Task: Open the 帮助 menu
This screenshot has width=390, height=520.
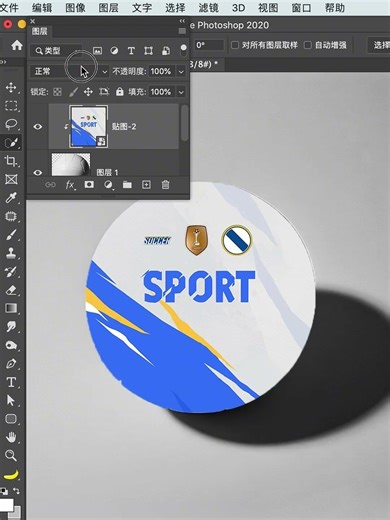Action: [335, 7]
